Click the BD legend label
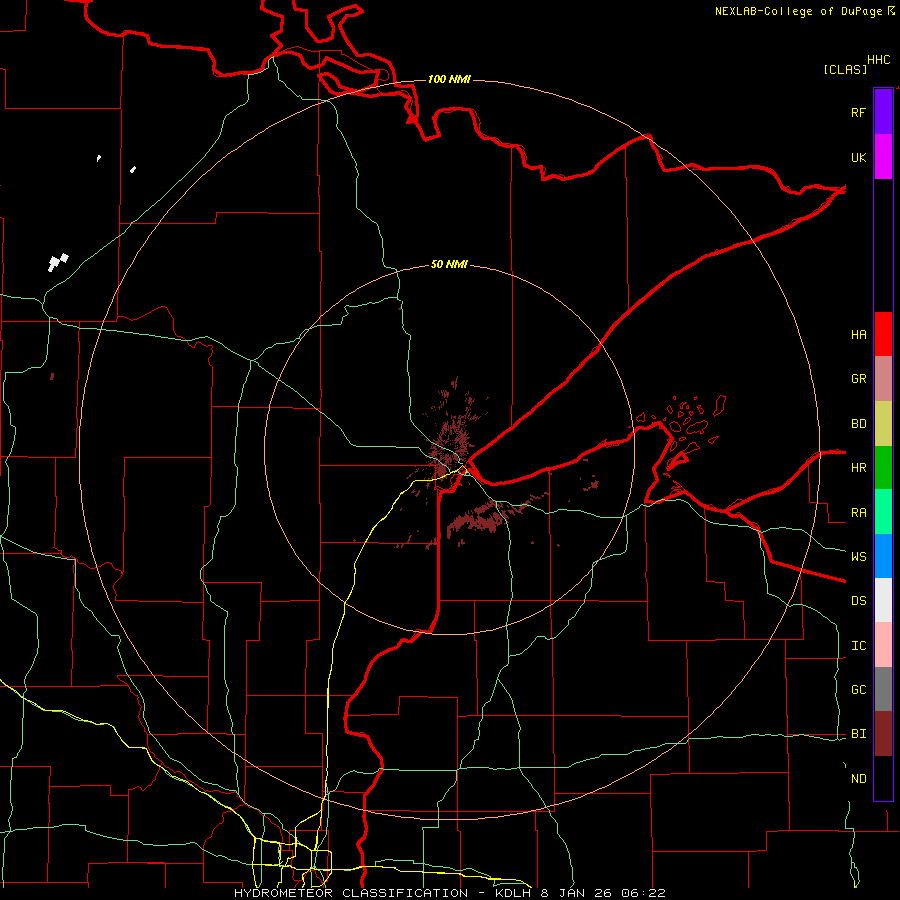The image size is (900, 900). tap(858, 424)
